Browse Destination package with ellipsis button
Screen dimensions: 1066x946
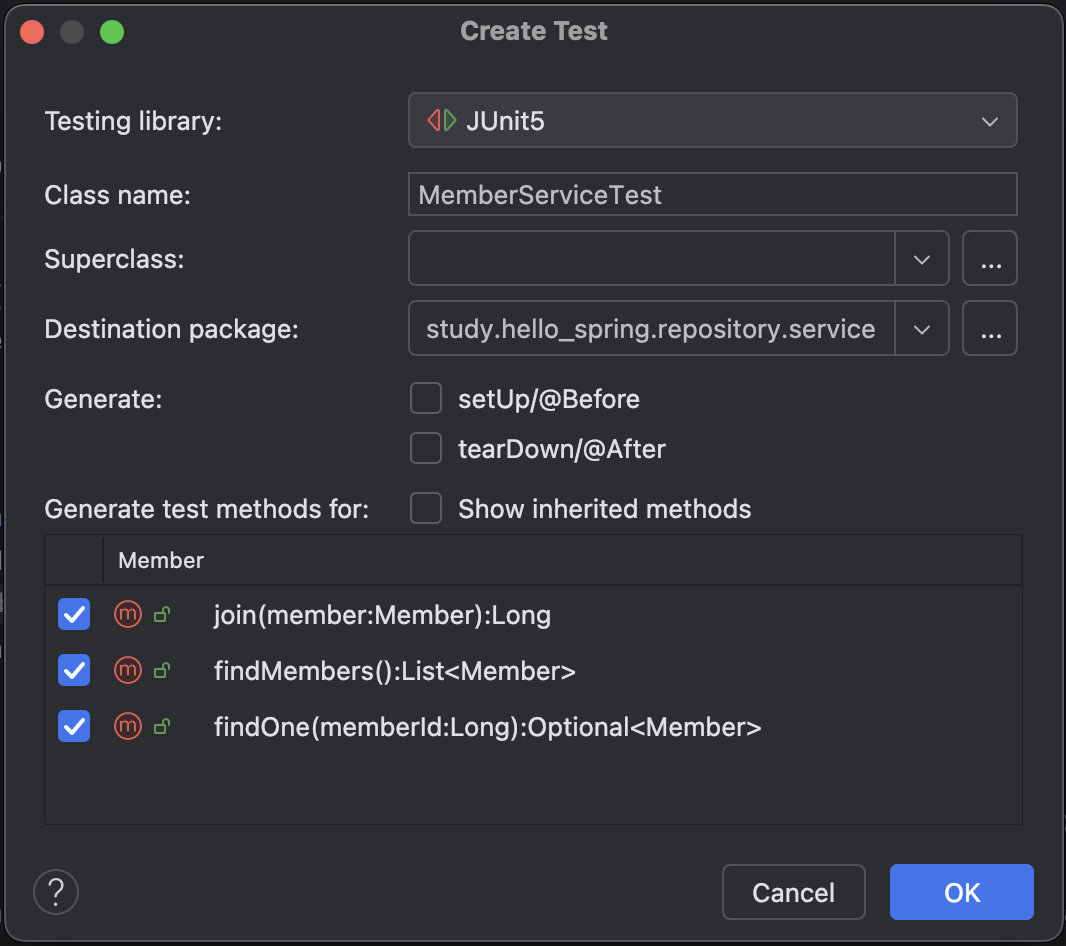tap(990, 329)
